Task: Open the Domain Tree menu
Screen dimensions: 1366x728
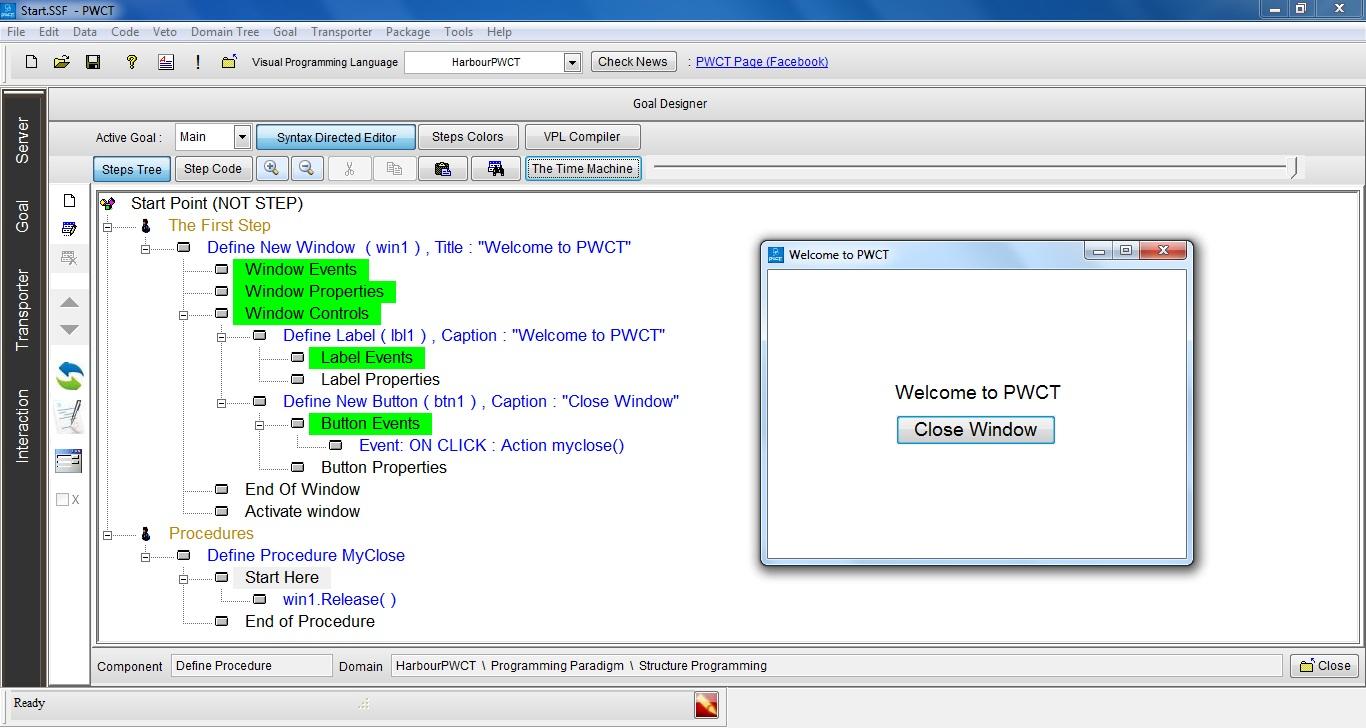Action: point(225,32)
